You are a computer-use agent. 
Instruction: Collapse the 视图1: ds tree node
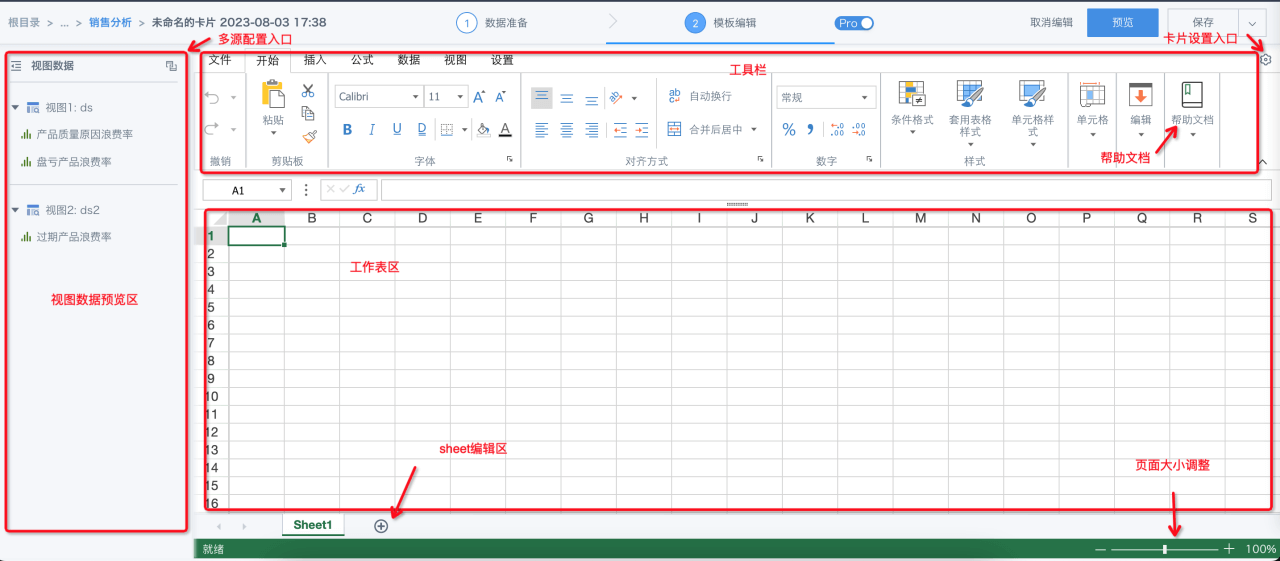pyautogui.click(x=16, y=107)
